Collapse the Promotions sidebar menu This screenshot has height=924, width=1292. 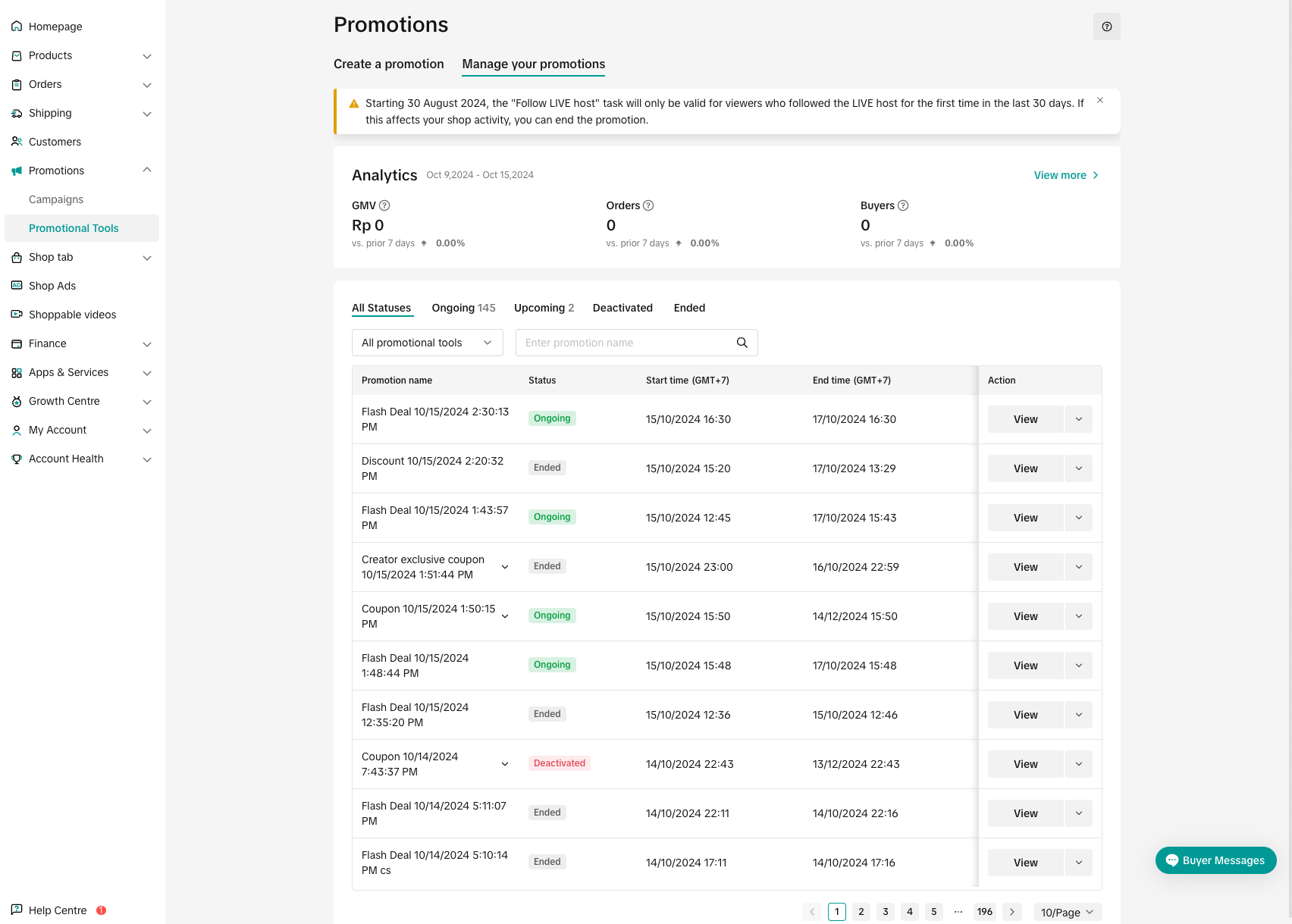(147, 171)
